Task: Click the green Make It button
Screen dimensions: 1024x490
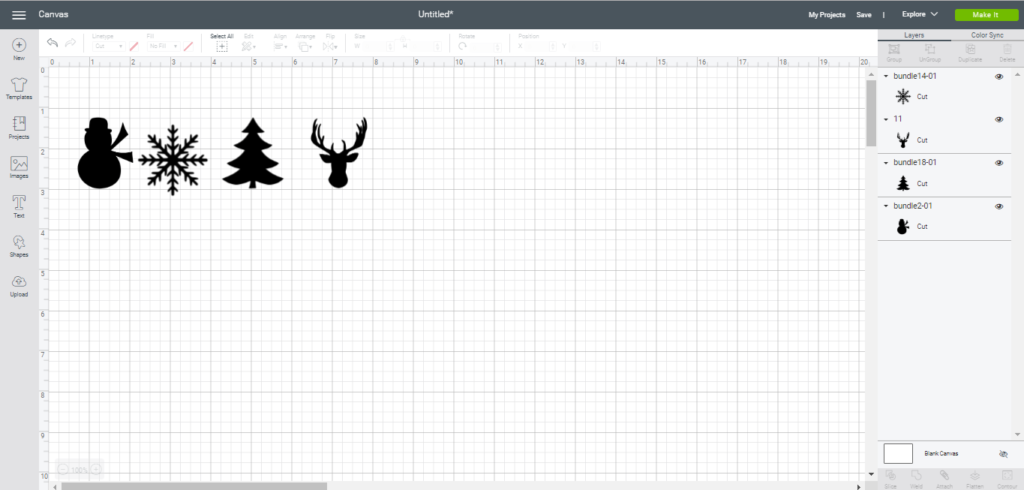Action: click(984, 15)
